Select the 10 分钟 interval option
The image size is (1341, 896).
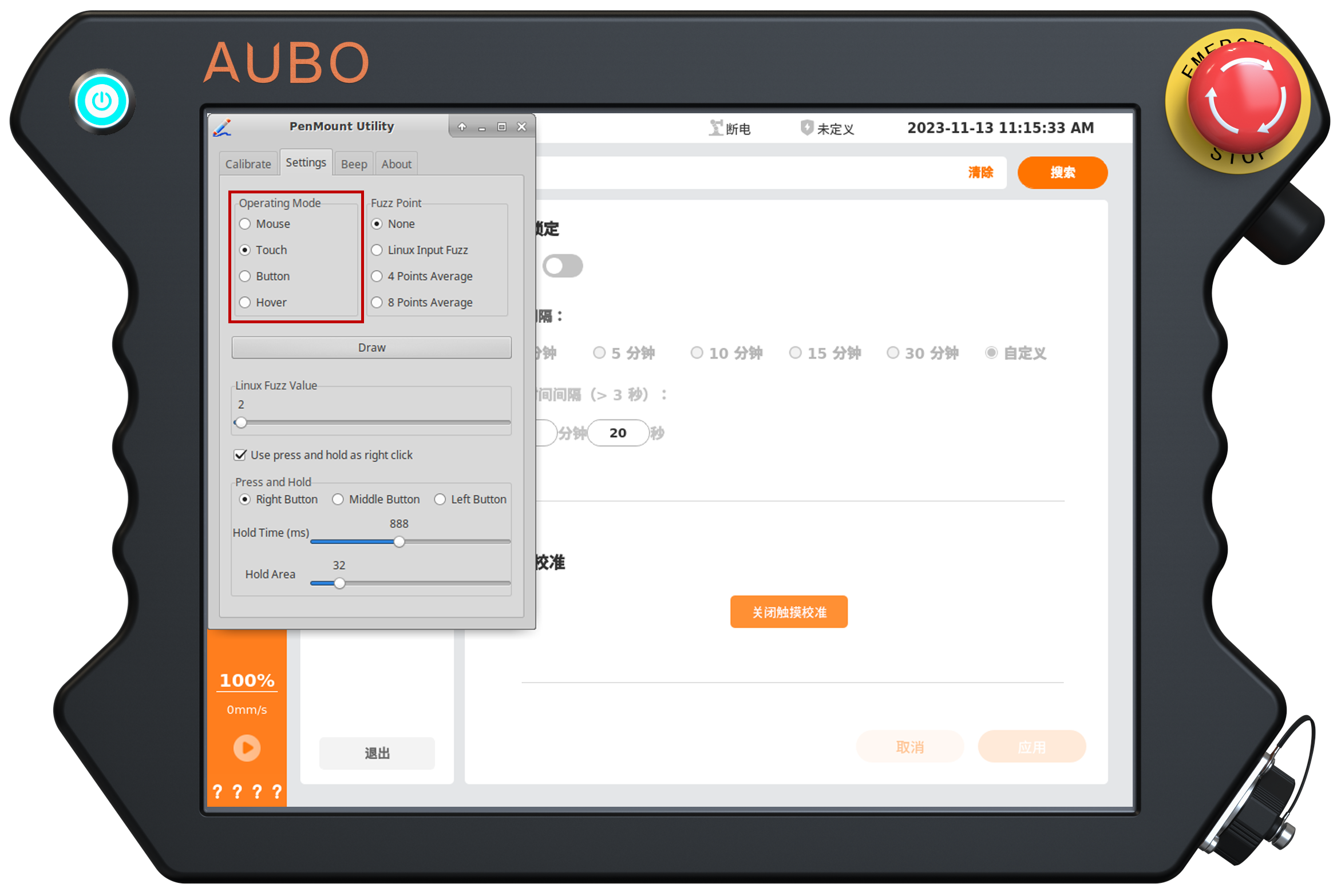click(726, 353)
